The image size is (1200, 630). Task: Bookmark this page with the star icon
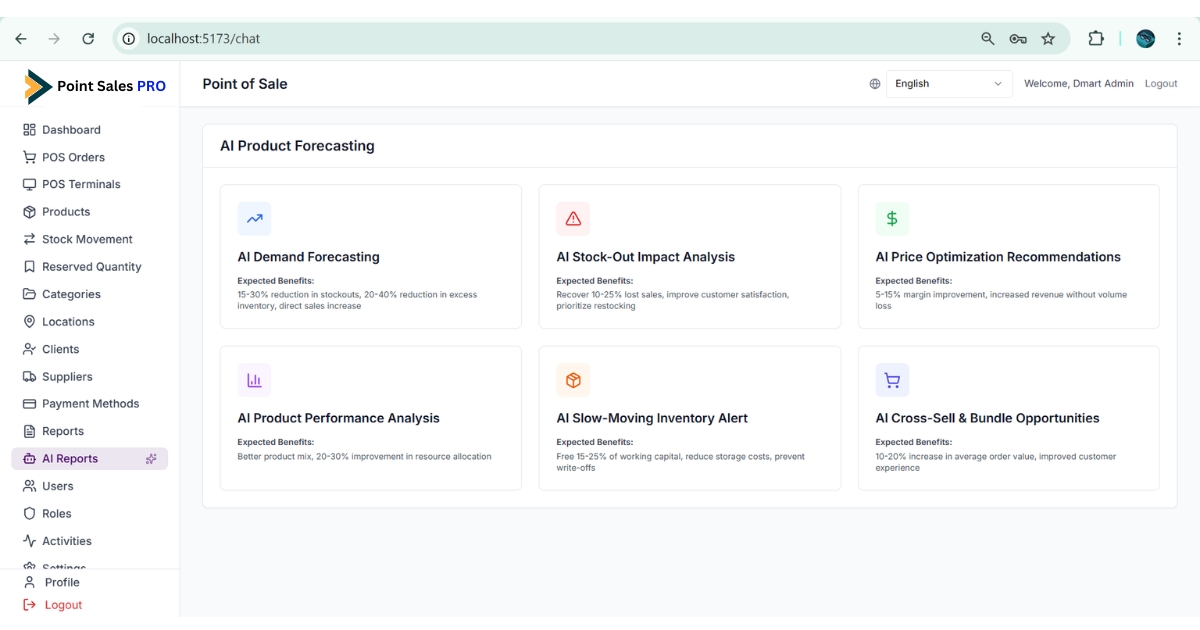(x=1048, y=39)
